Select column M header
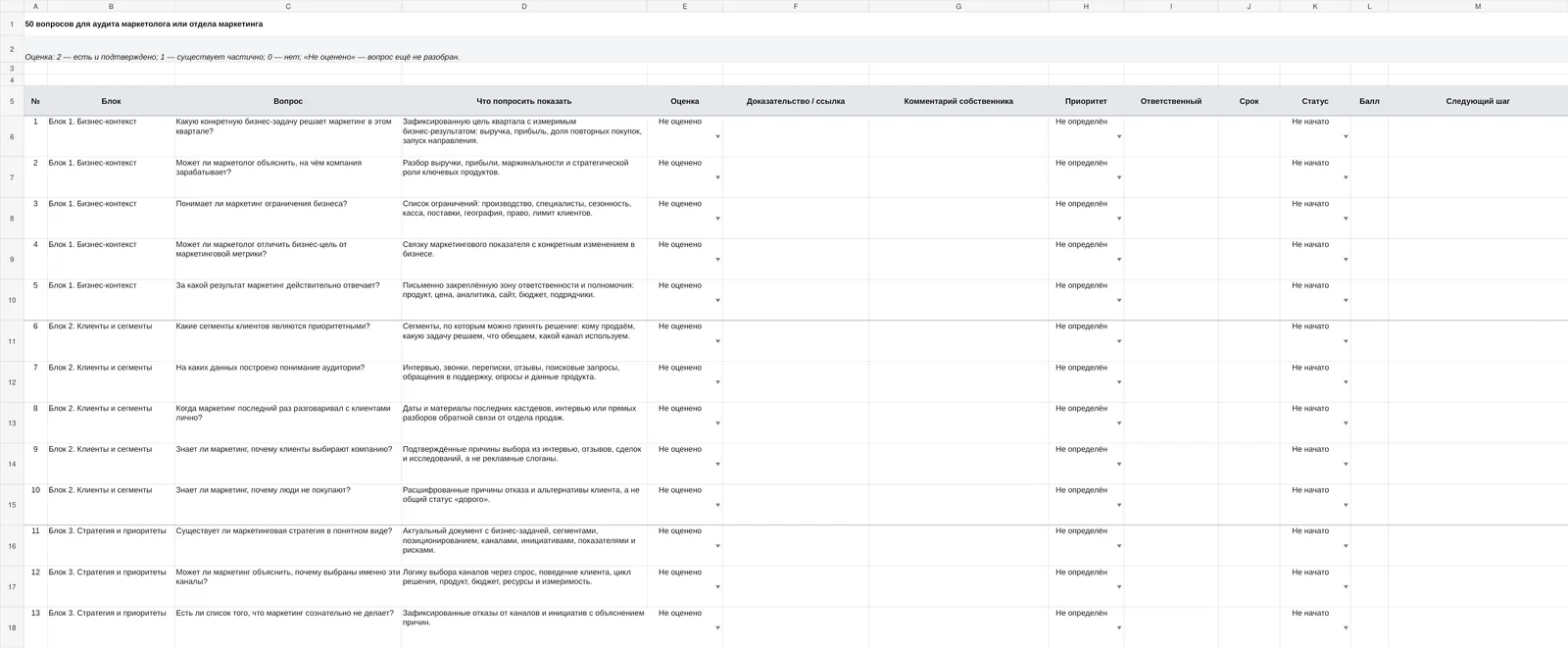The width and height of the screenshot is (1568, 648). pos(1478,6)
